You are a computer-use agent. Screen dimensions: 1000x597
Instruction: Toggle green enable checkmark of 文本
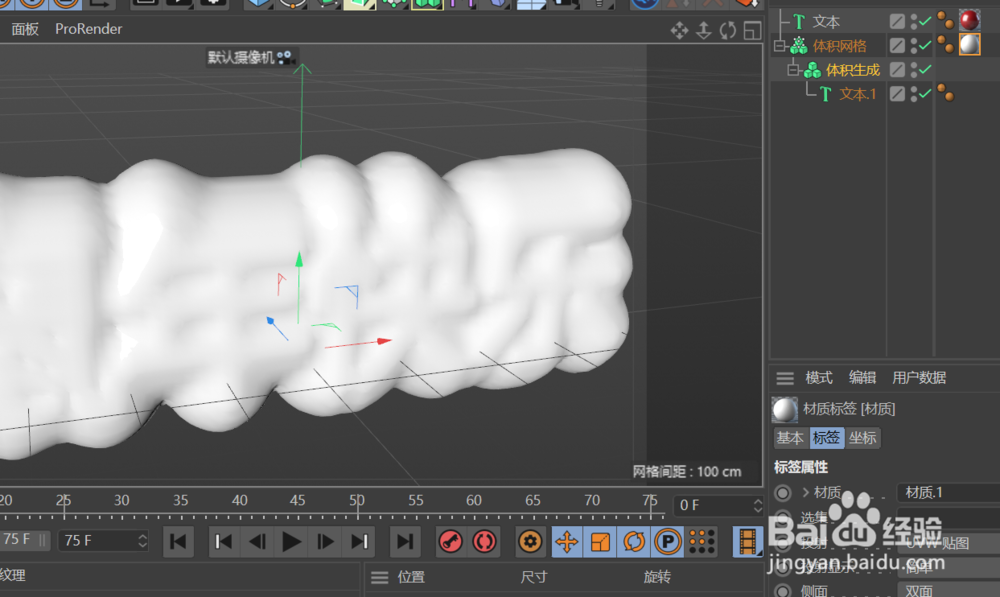pyautogui.click(x=925, y=22)
